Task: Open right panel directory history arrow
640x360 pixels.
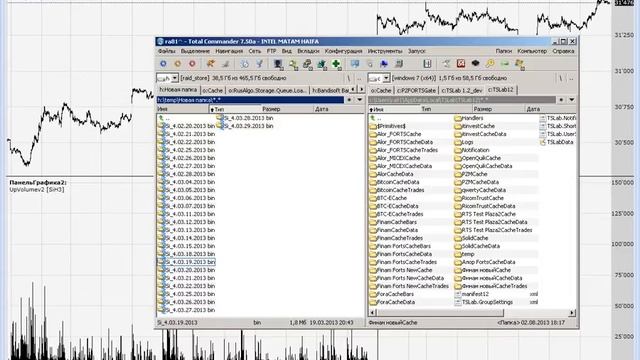Action: (571, 100)
